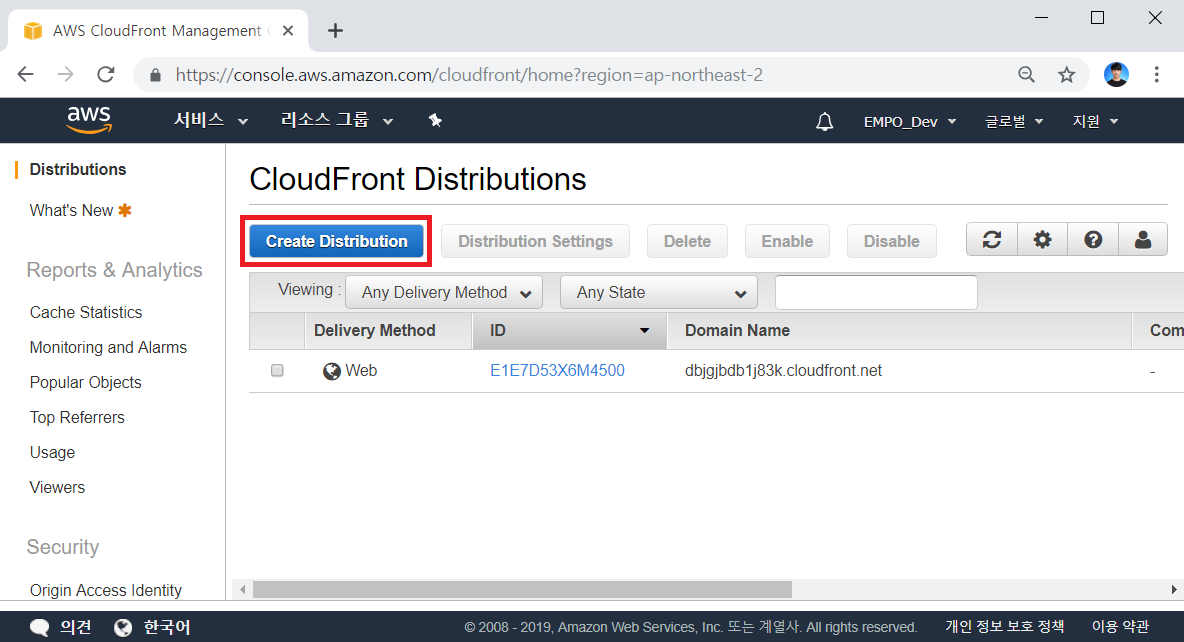Expand the EMPO_Dev account menu
Screen dimensions: 1184x642
[910, 122]
